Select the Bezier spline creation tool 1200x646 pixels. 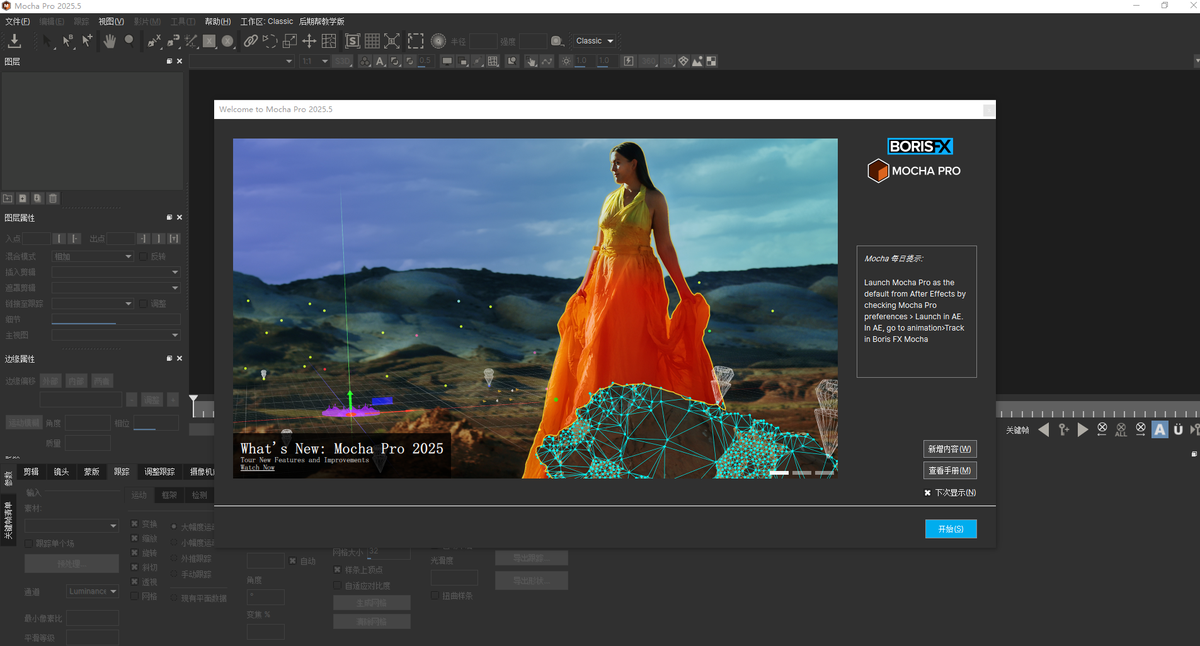(173, 41)
